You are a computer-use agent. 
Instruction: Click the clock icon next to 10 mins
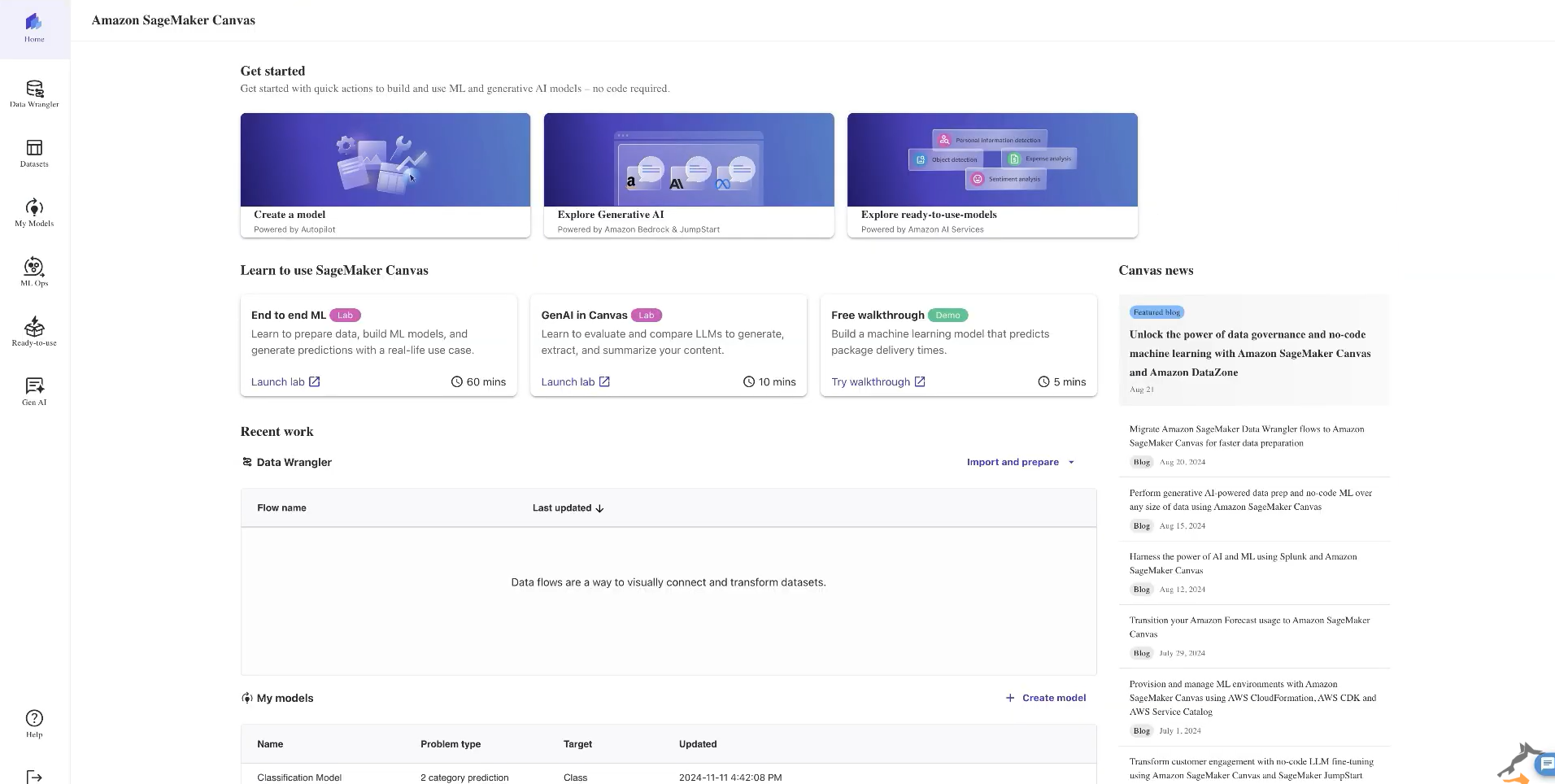point(749,381)
